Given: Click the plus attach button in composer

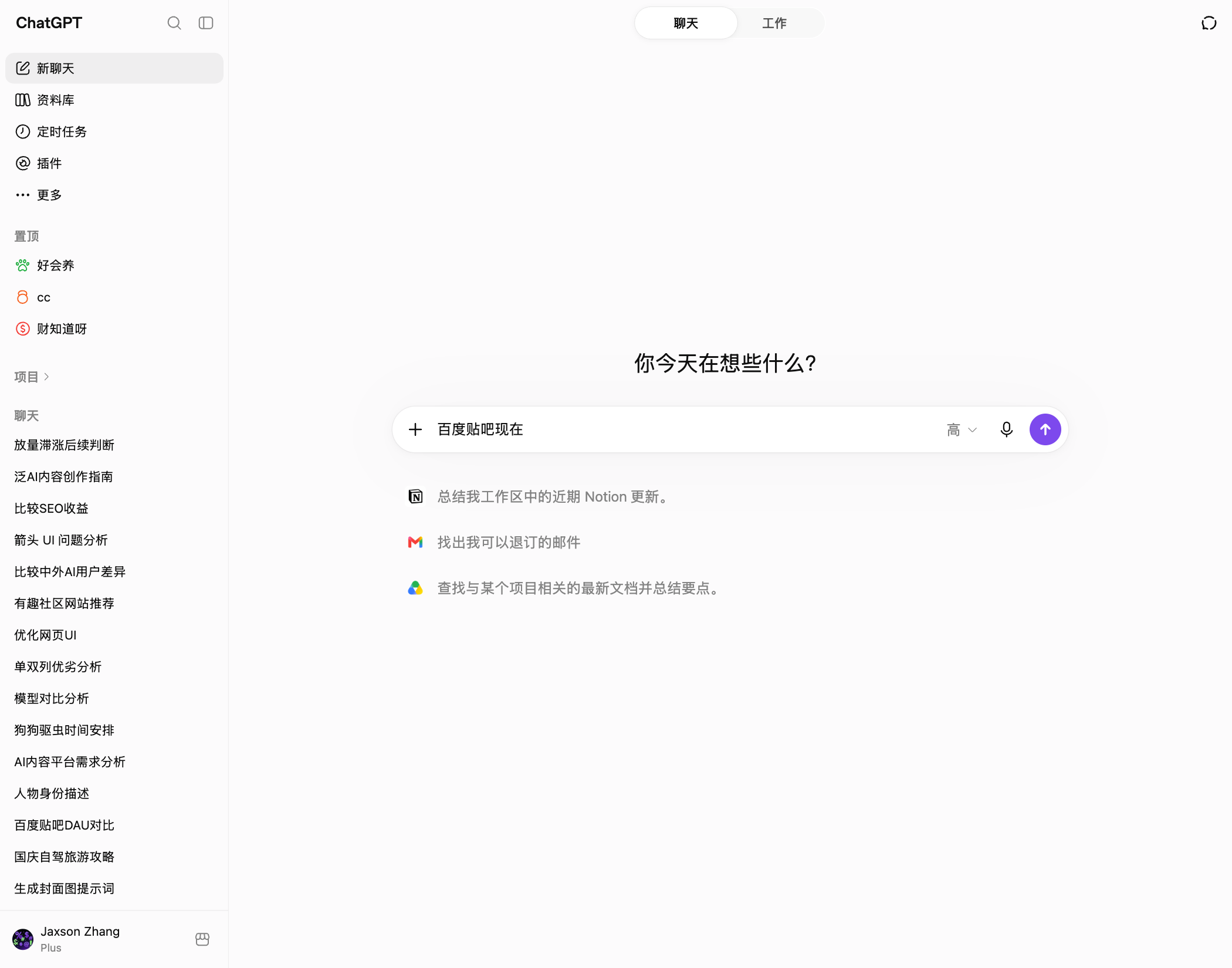Looking at the screenshot, I should click(x=415, y=429).
